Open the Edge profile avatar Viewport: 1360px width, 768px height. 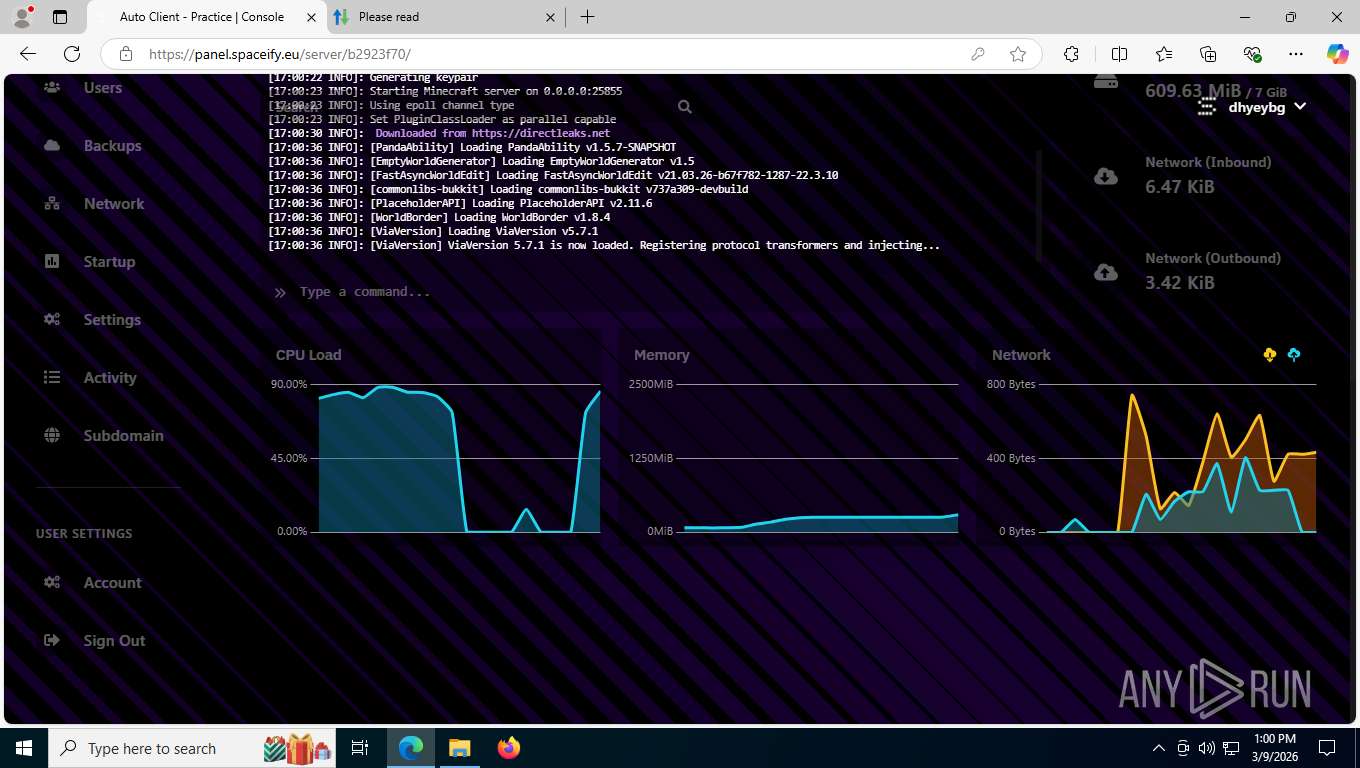tap(21, 17)
